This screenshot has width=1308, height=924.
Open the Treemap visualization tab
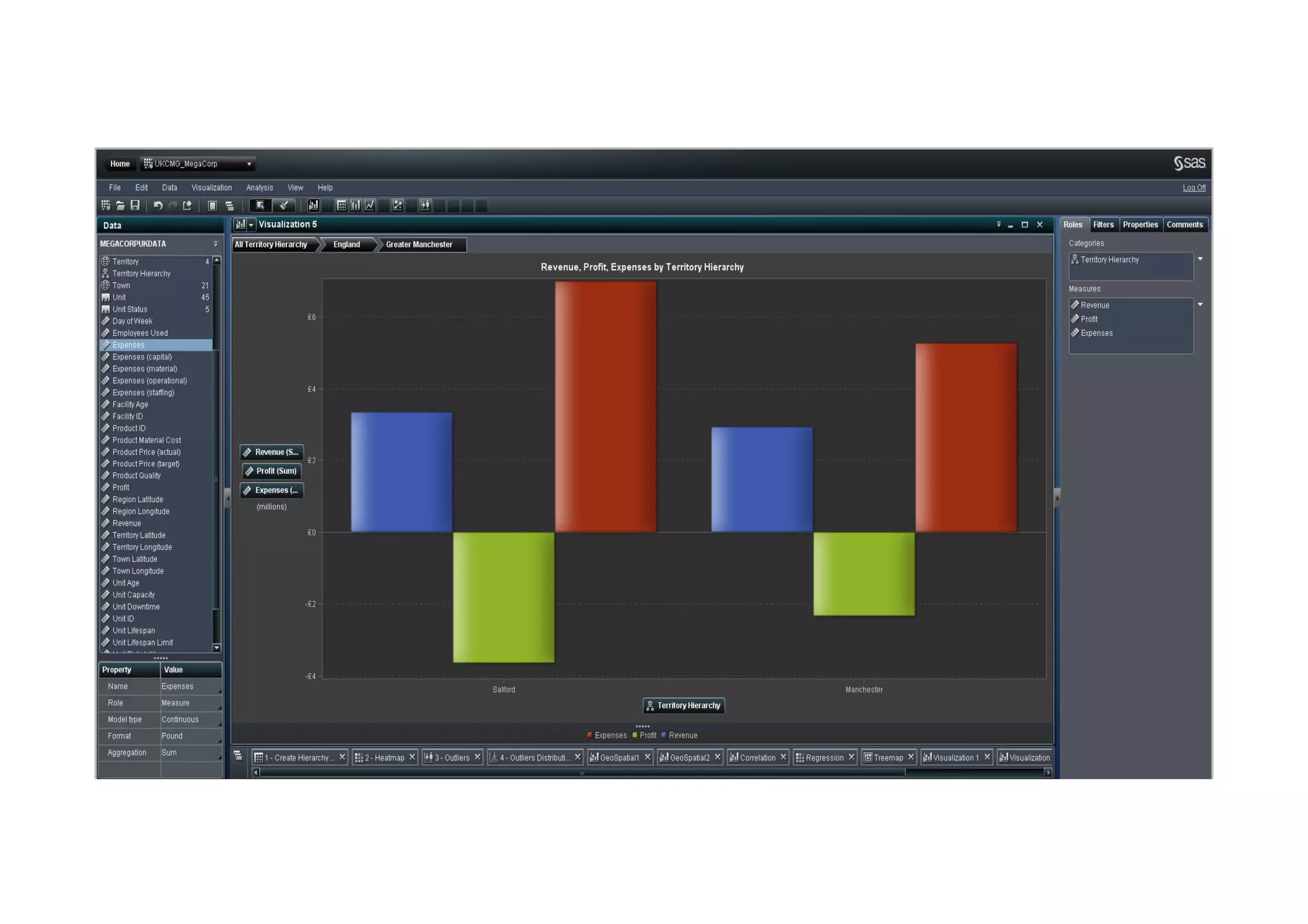coord(887,757)
